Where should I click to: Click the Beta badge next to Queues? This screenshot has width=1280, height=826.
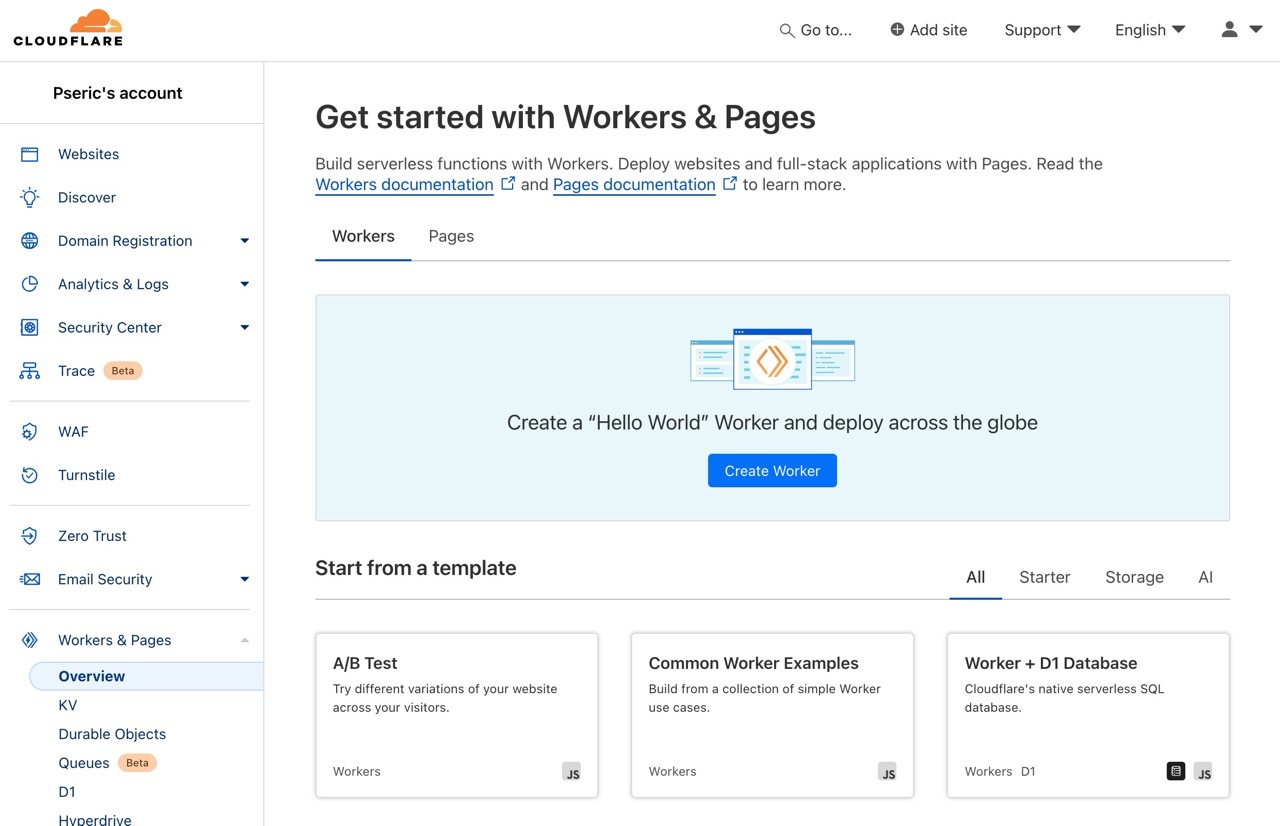click(x=138, y=763)
